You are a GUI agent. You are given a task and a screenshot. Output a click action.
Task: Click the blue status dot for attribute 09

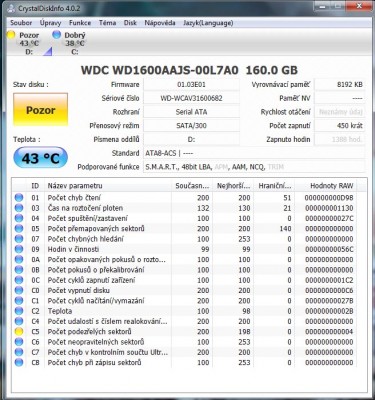(x=19, y=249)
